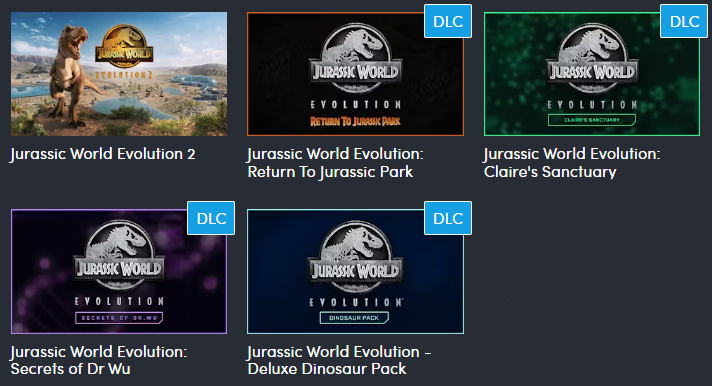712x386 pixels.
Task: Select the Jurassic World Evolution 2 cover thumbnail
Action: (x=119, y=74)
